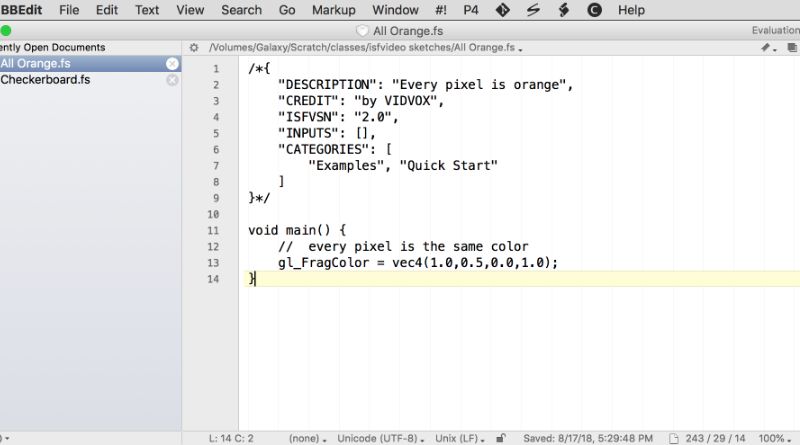Click on the "INPUTS": [] line
Viewport: 800px width, 445px height.
pos(327,133)
